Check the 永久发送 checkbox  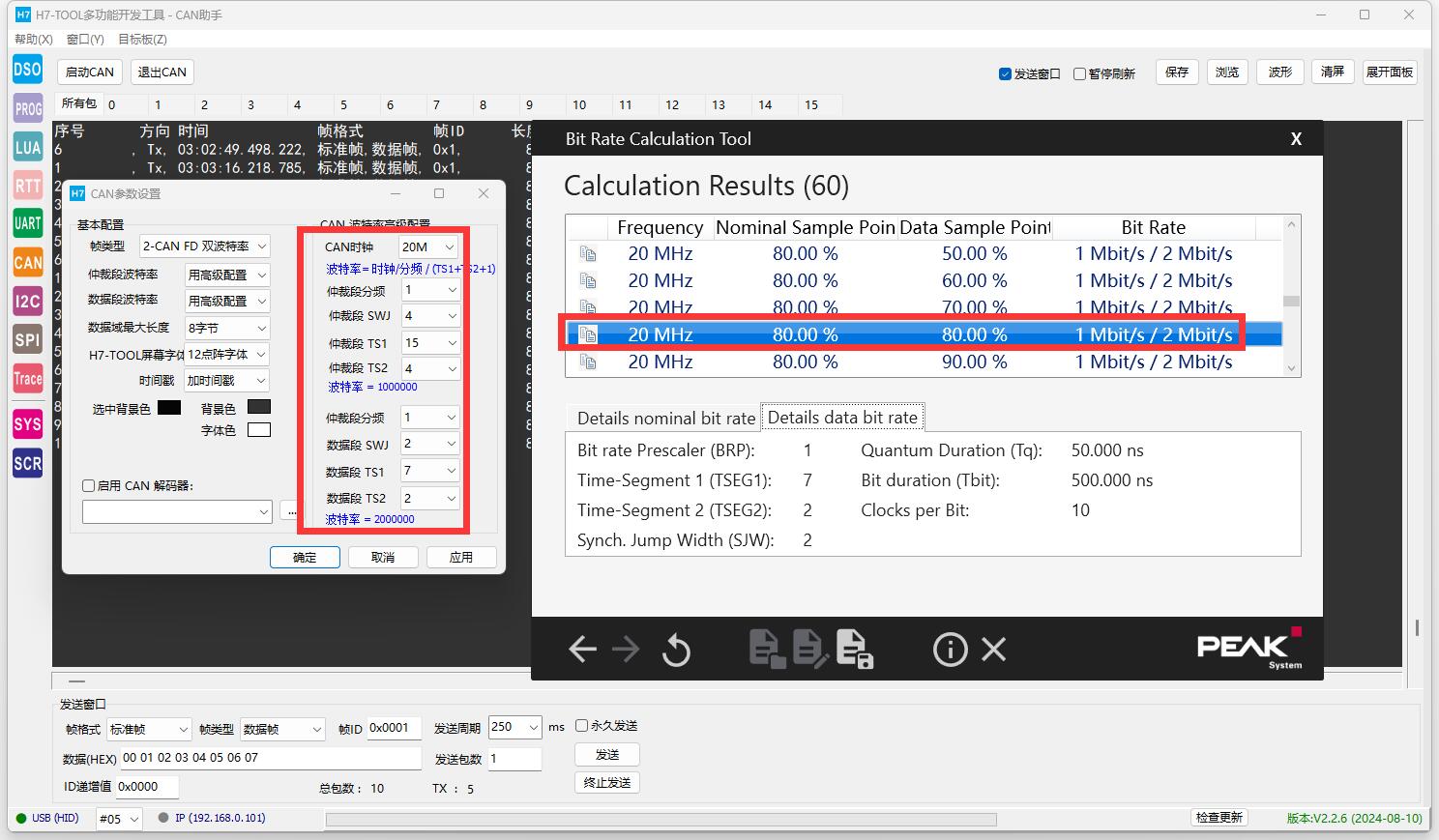click(581, 725)
